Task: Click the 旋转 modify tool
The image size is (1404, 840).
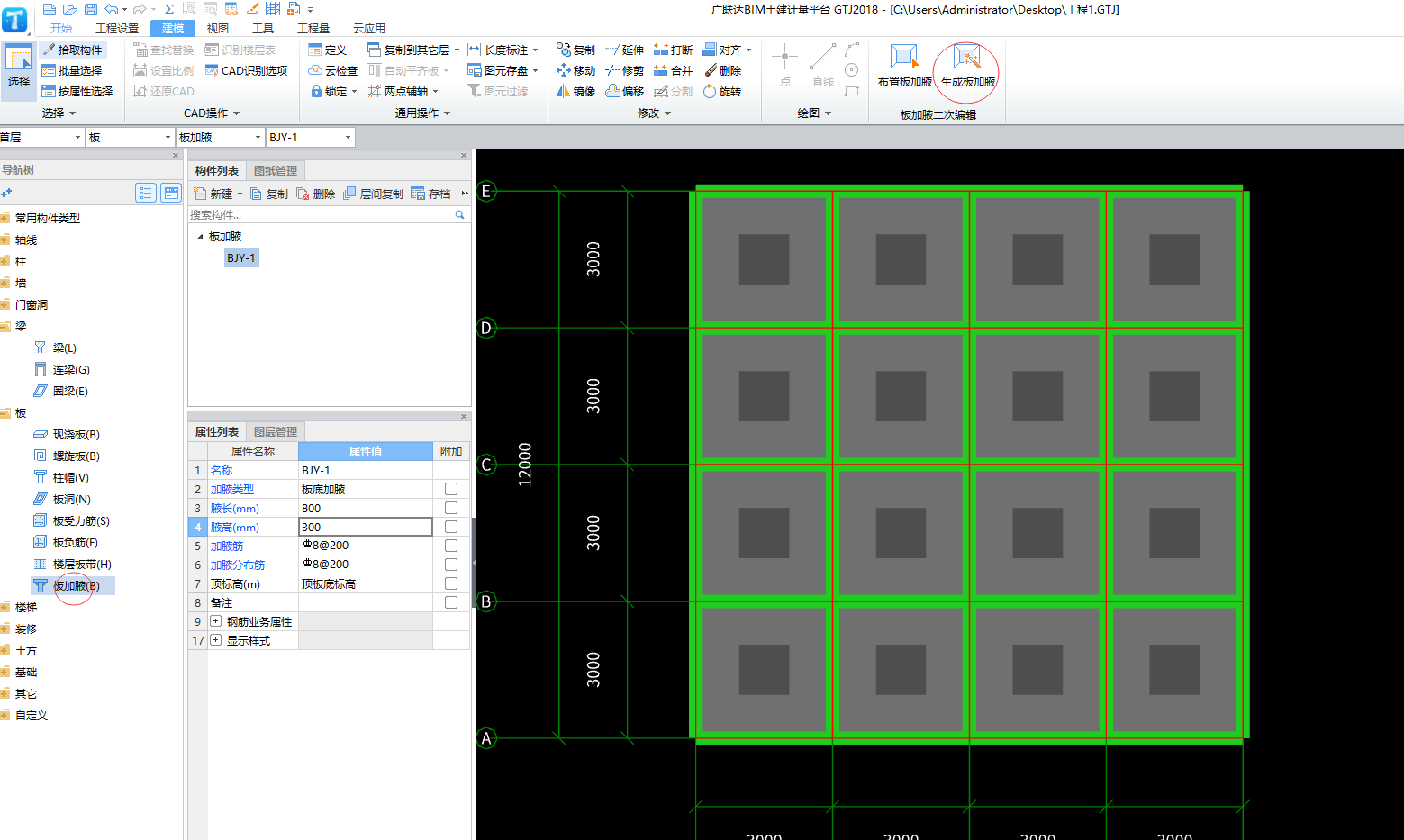Action: point(722,91)
